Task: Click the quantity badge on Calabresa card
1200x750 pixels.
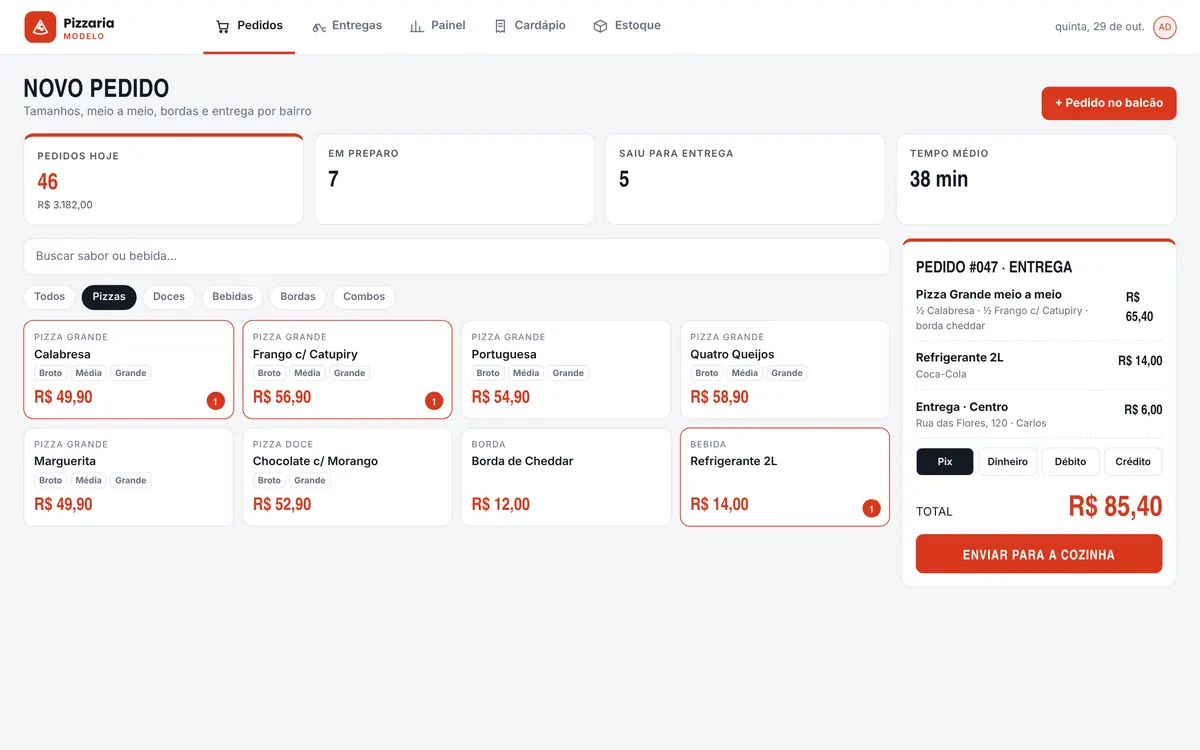Action: [215, 401]
